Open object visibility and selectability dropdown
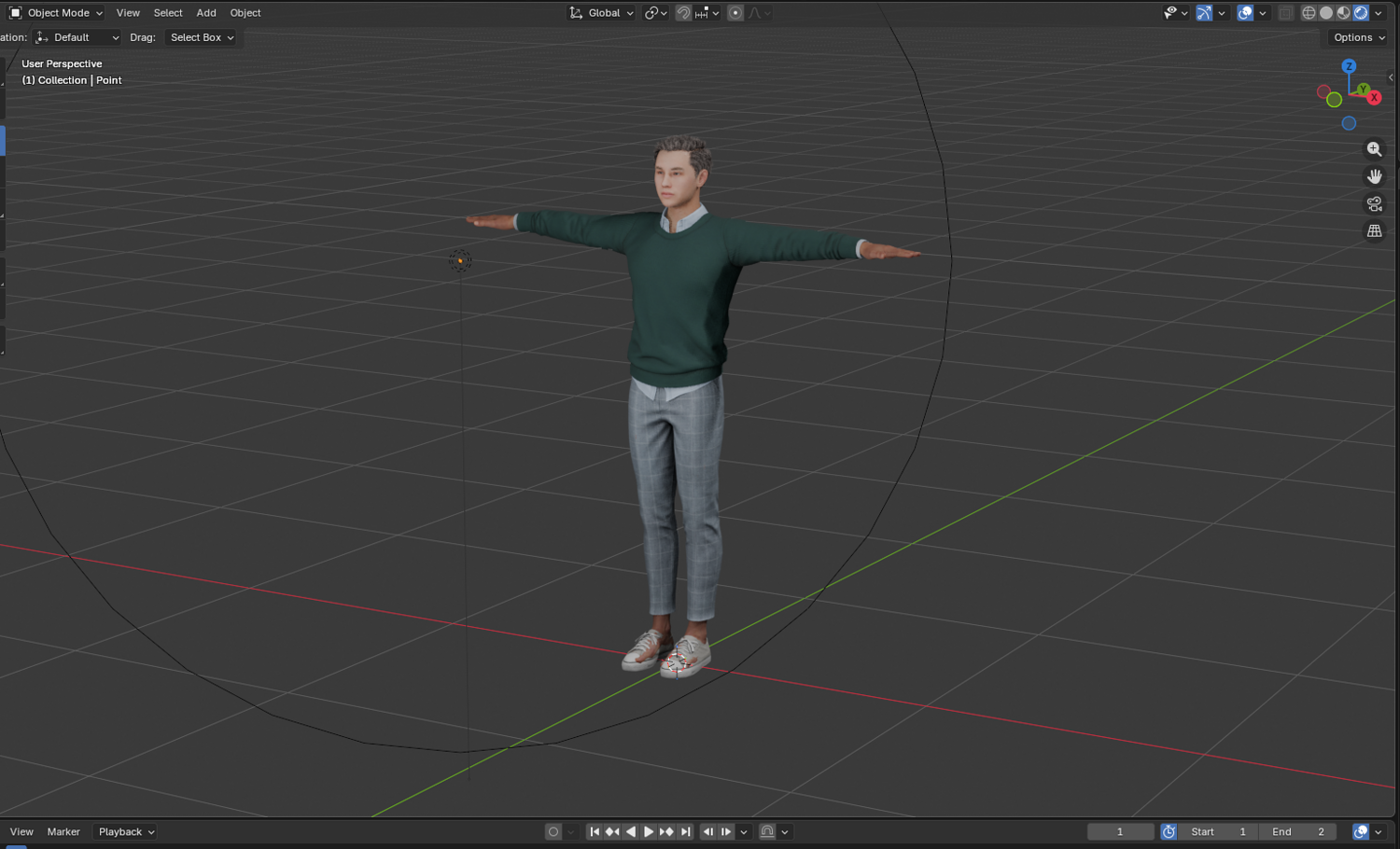This screenshot has width=1400, height=849. point(1175,13)
